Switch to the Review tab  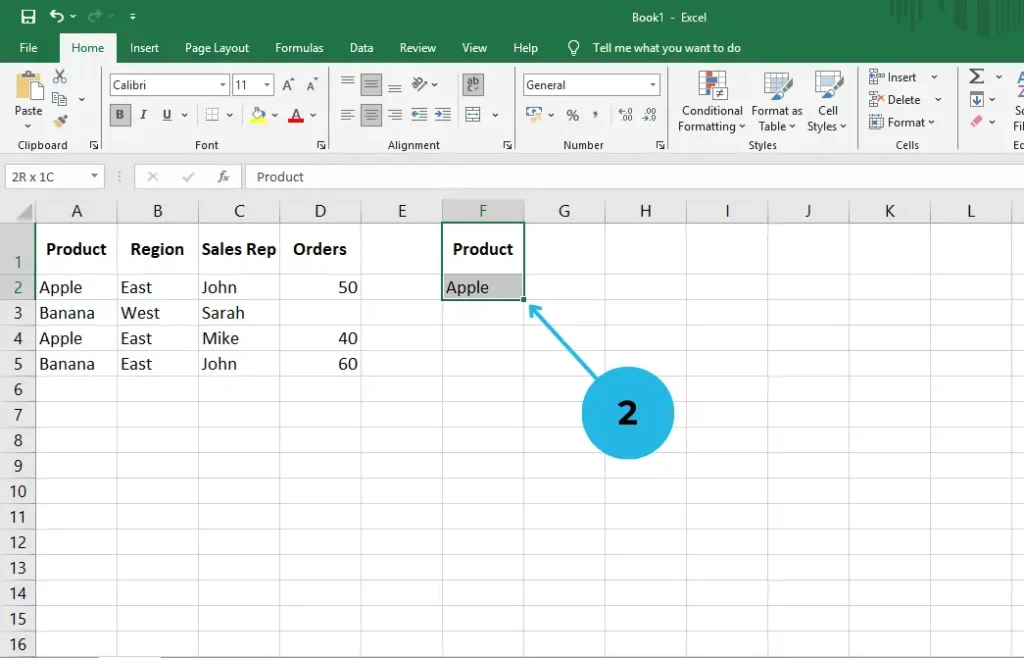click(417, 48)
